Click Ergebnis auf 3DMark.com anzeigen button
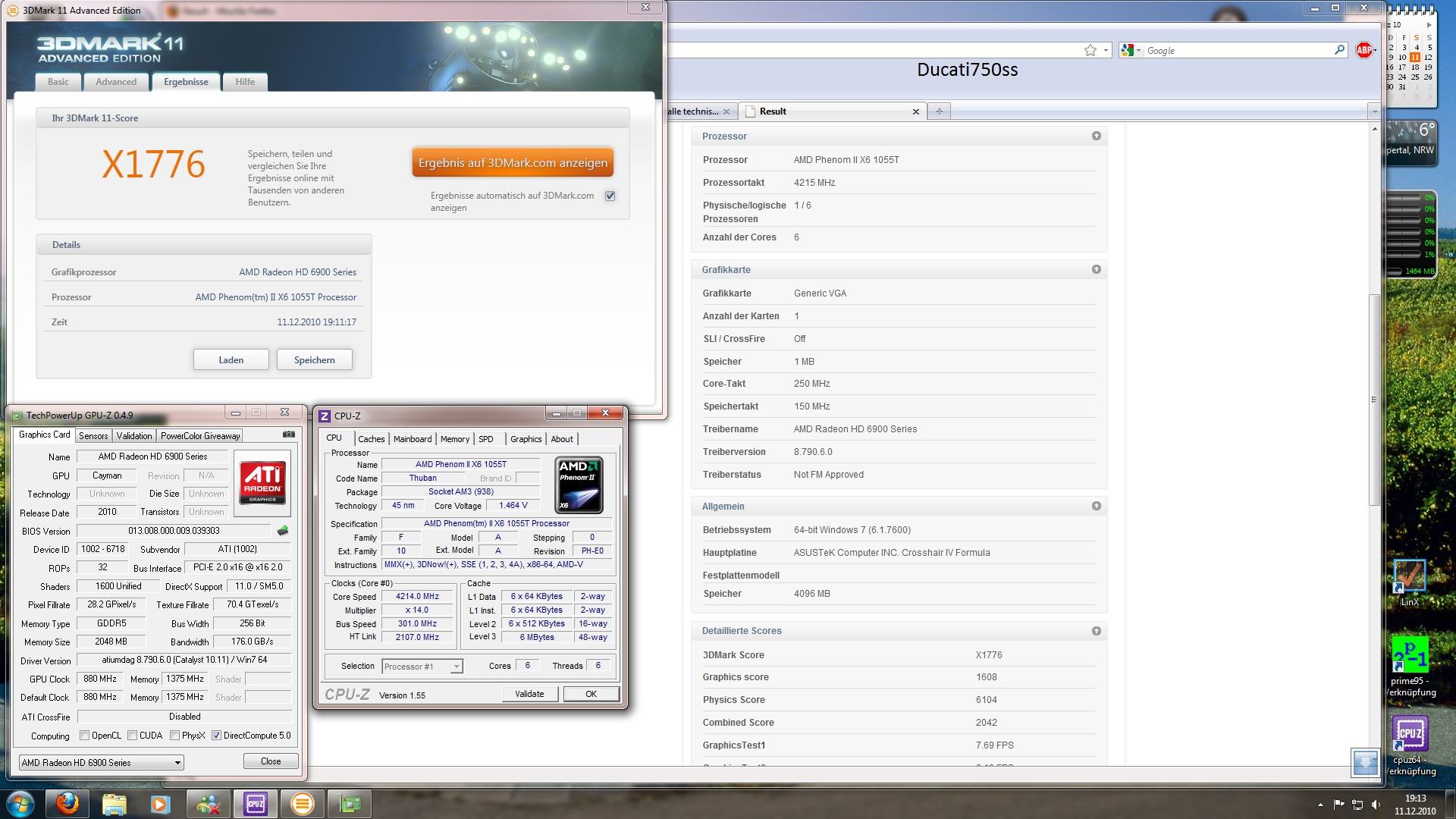The image size is (1456, 819). point(513,162)
